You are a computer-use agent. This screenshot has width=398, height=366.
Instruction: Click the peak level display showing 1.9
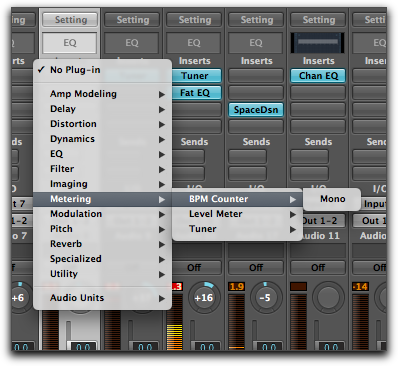237,286
